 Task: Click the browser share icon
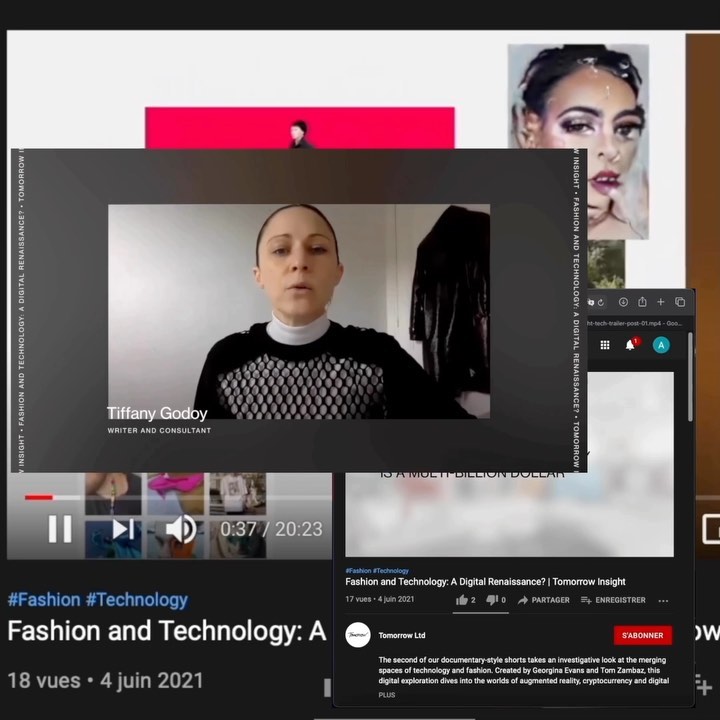click(x=642, y=302)
